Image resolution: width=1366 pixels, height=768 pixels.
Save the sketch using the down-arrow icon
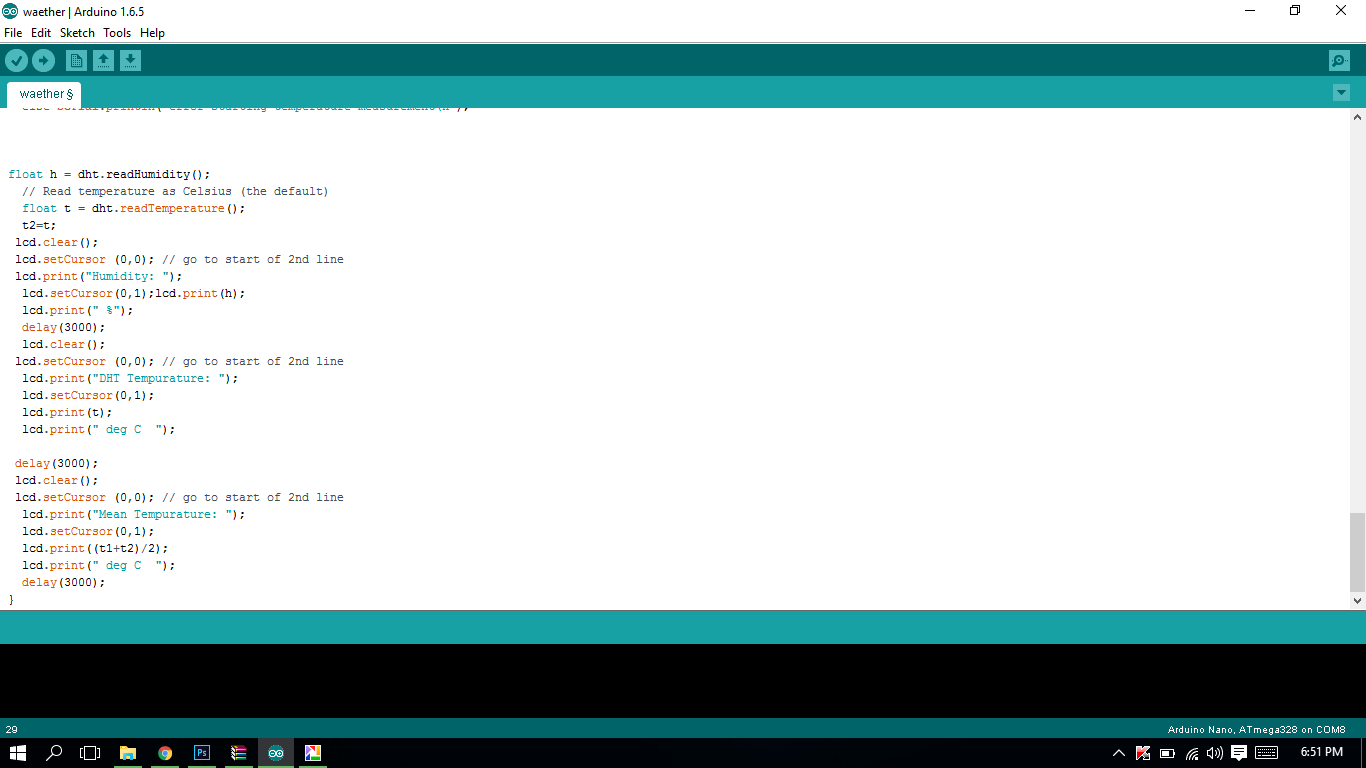click(130, 61)
